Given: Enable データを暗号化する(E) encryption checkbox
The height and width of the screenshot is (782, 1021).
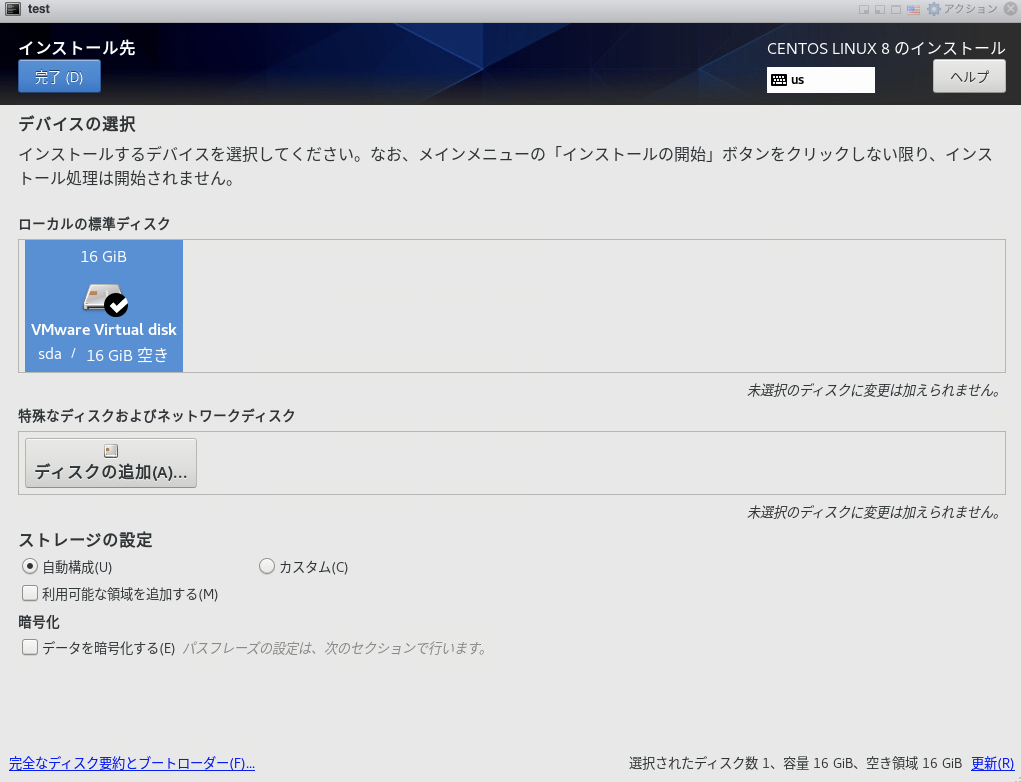Looking at the screenshot, I should 30,647.
